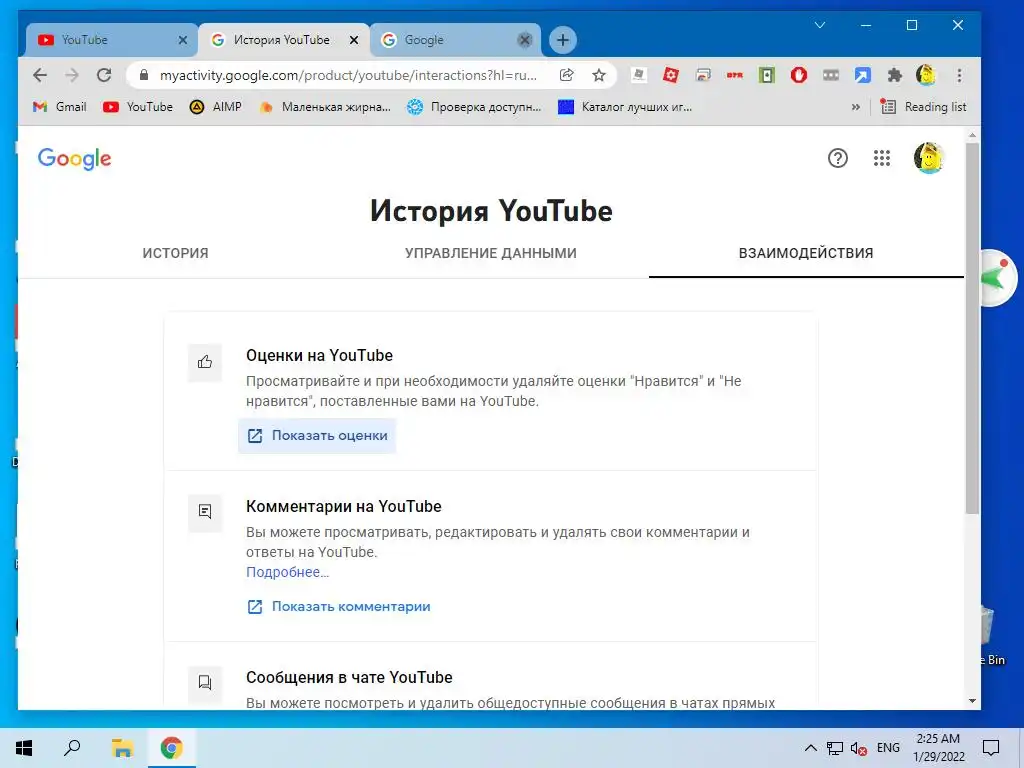The height and width of the screenshot is (768, 1024).
Task: Click the share page icon in address bar
Action: [x=567, y=75]
